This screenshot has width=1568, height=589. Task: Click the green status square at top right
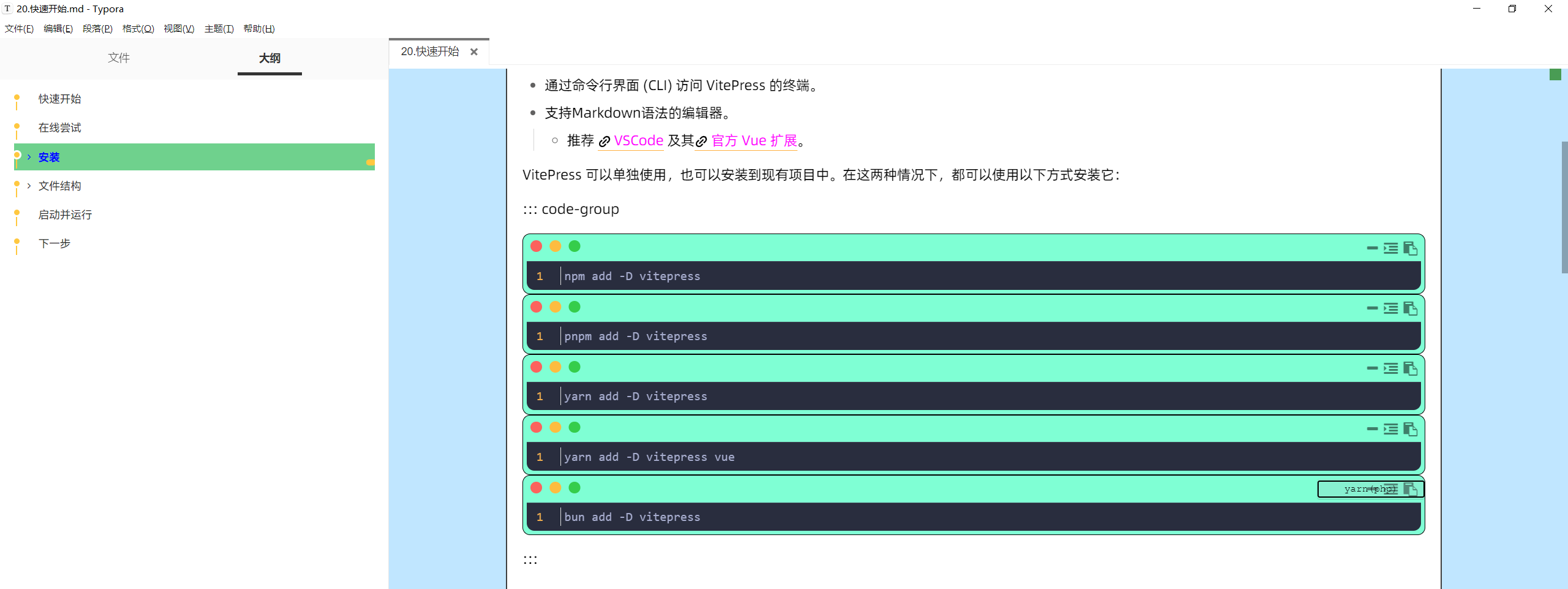click(1555, 75)
